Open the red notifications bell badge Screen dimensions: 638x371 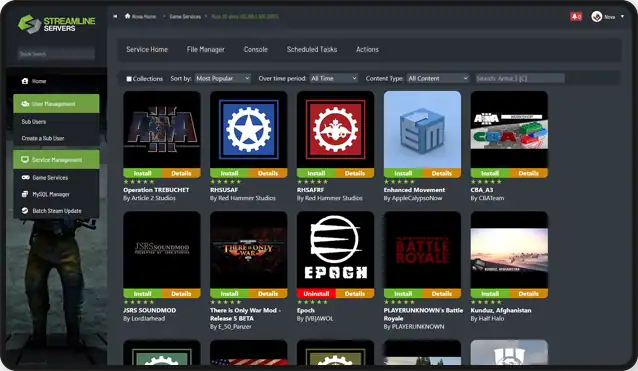tap(576, 16)
